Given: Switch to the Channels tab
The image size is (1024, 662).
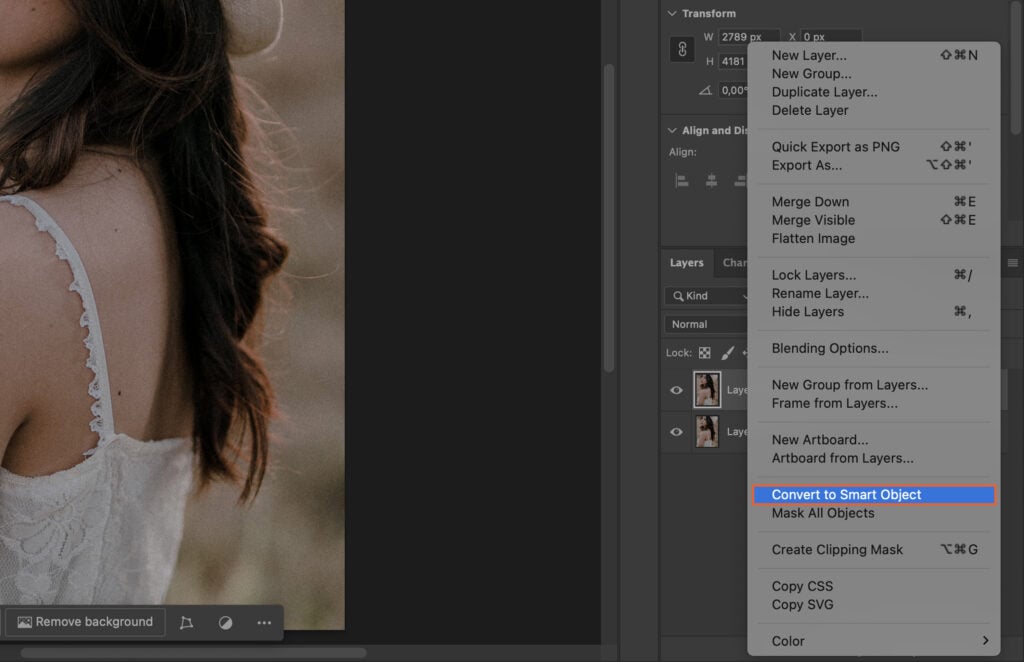Looking at the screenshot, I should pos(737,262).
